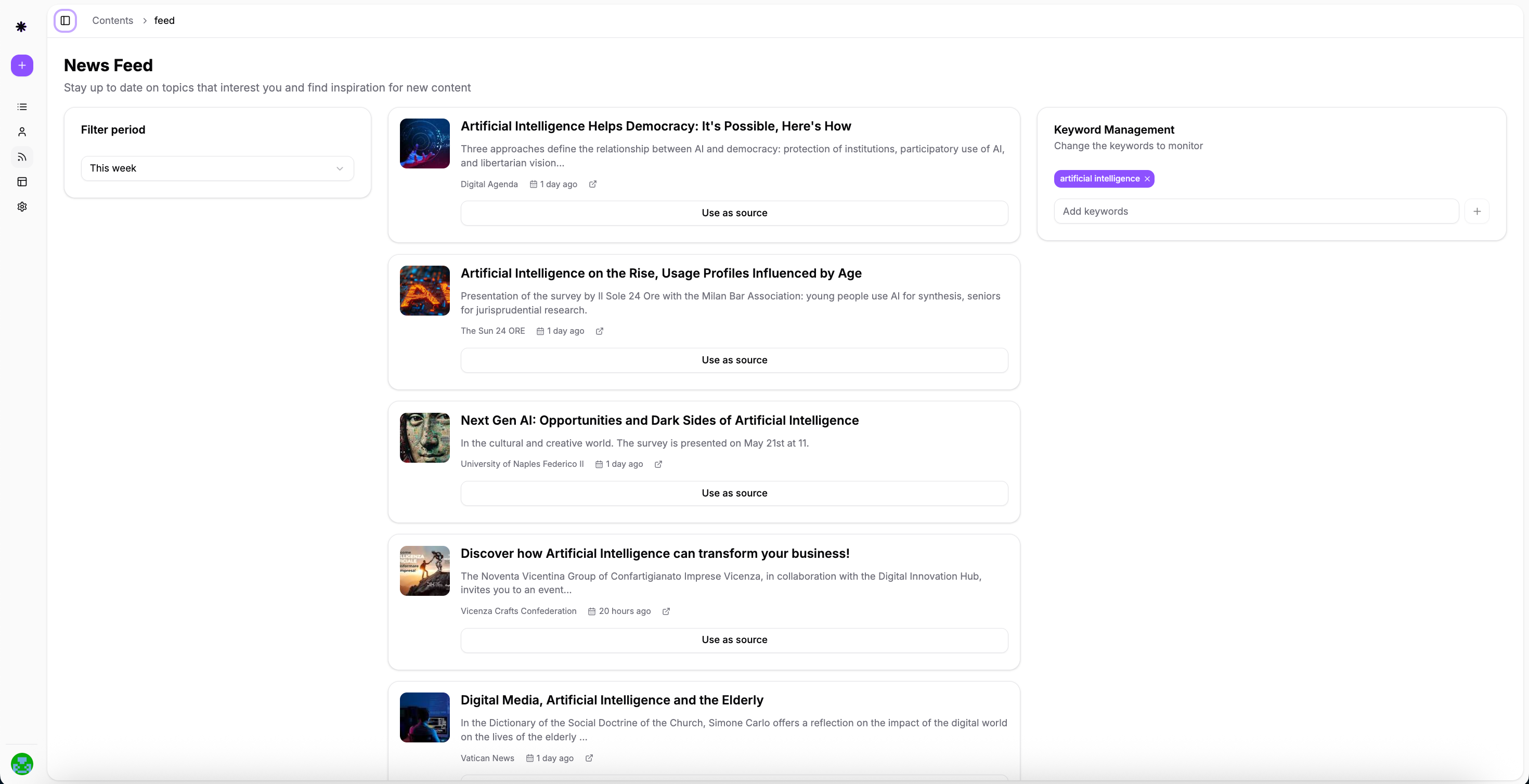Screen dimensions: 1529x784
Task: Click thumbnail of Usage Profiles article
Action: point(424,291)
